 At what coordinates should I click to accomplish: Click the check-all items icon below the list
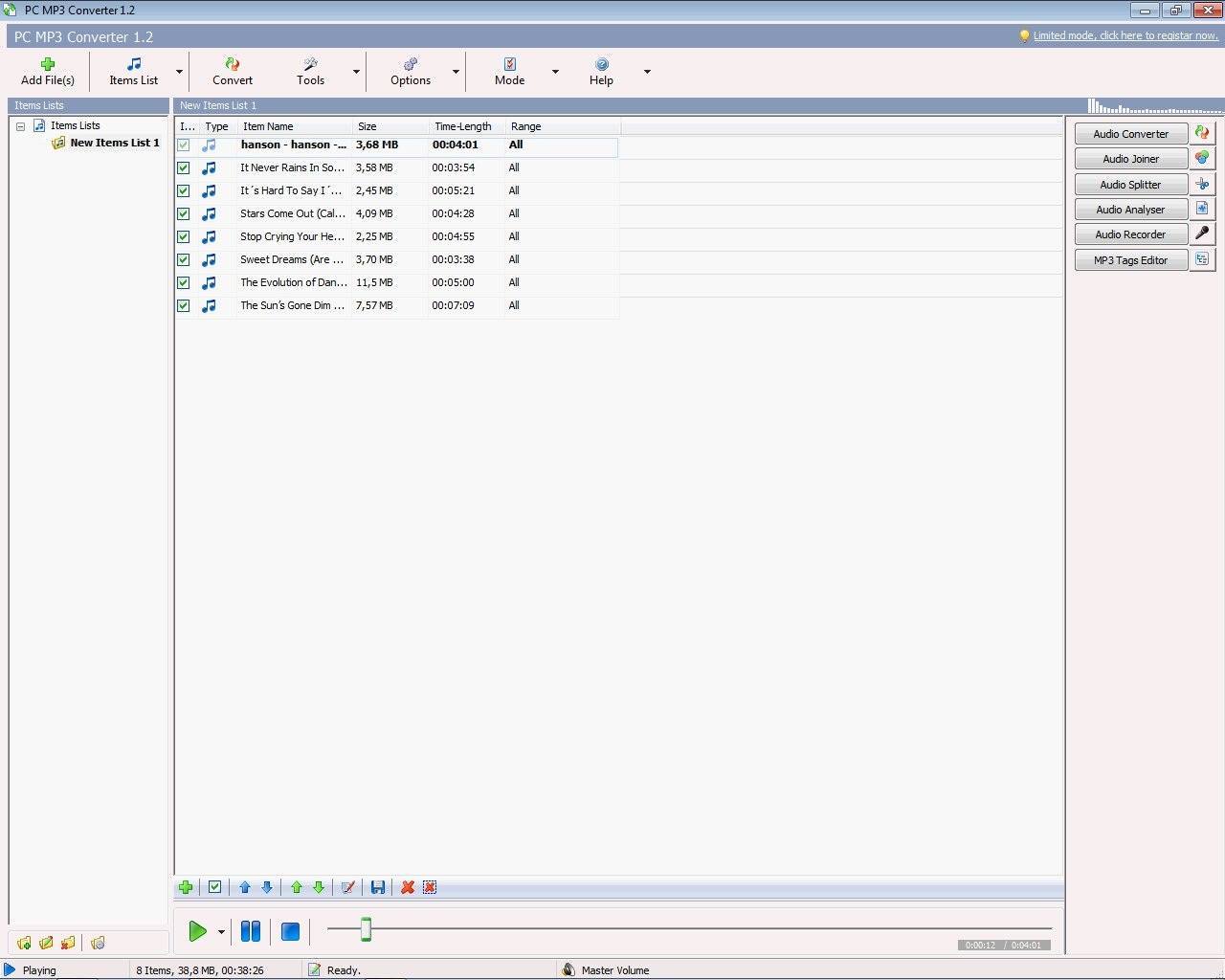coord(214,887)
